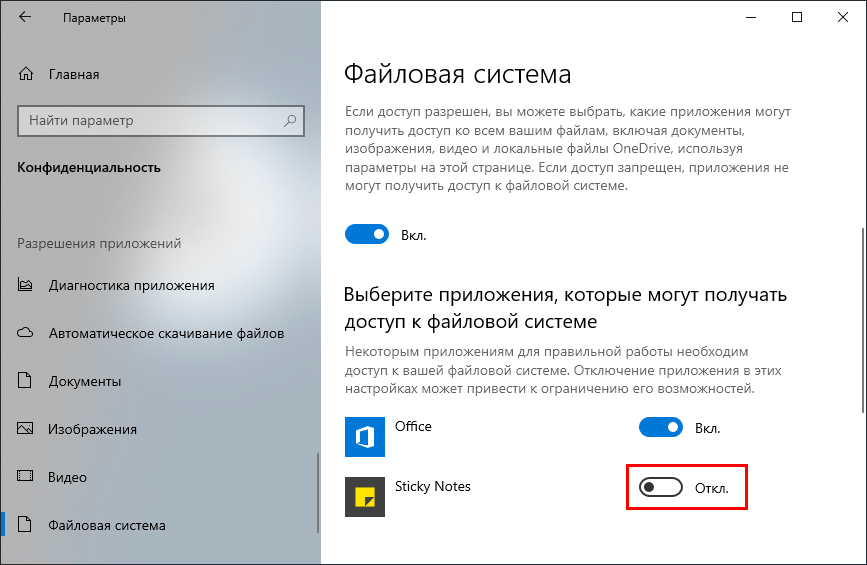The image size is (867, 565).
Task: Open the Главная home icon
Action: tap(26, 74)
